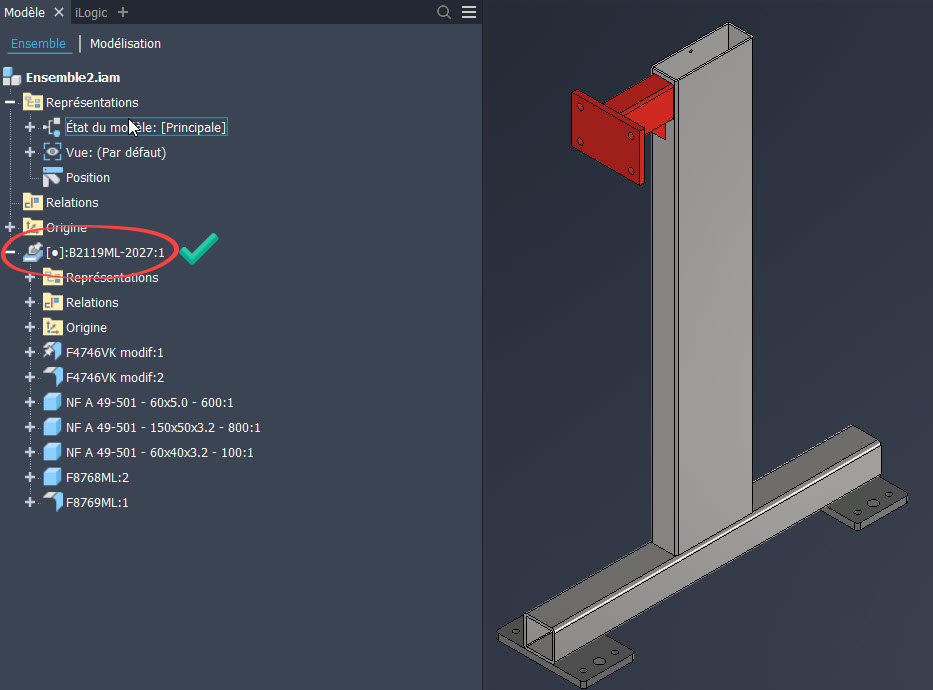
Task: Expand the F4746VK modif:1 component
Action: pyautogui.click(x=30, y=352)
